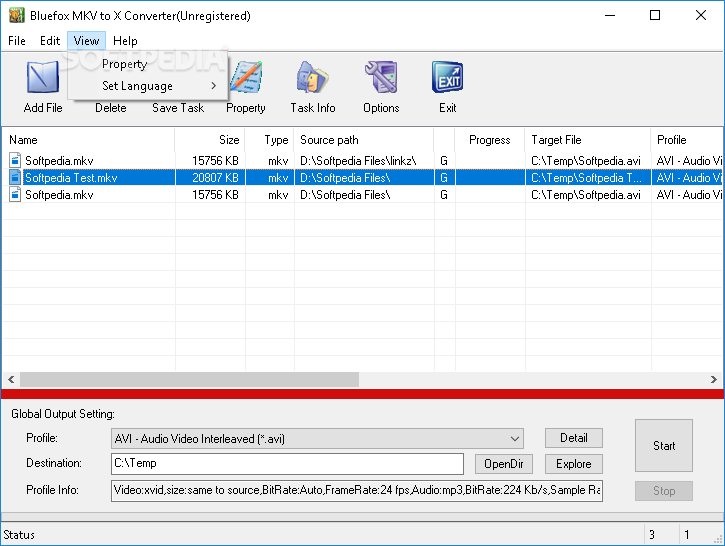Viewport: 725px width, 546px height.
Task: Open the Edit menu
Action: (x=50, y=41)
